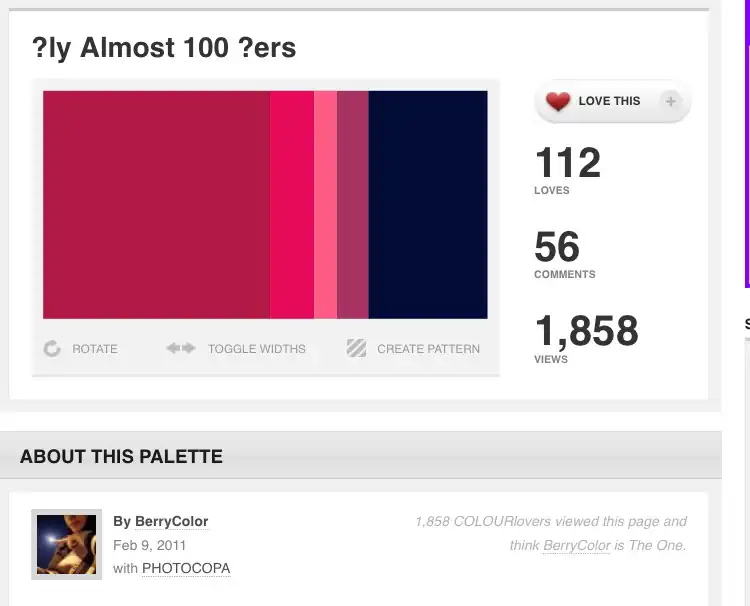Click Create Pattern text
The width and height of the screenshot is (750, 606).
(x=428, y=349)
